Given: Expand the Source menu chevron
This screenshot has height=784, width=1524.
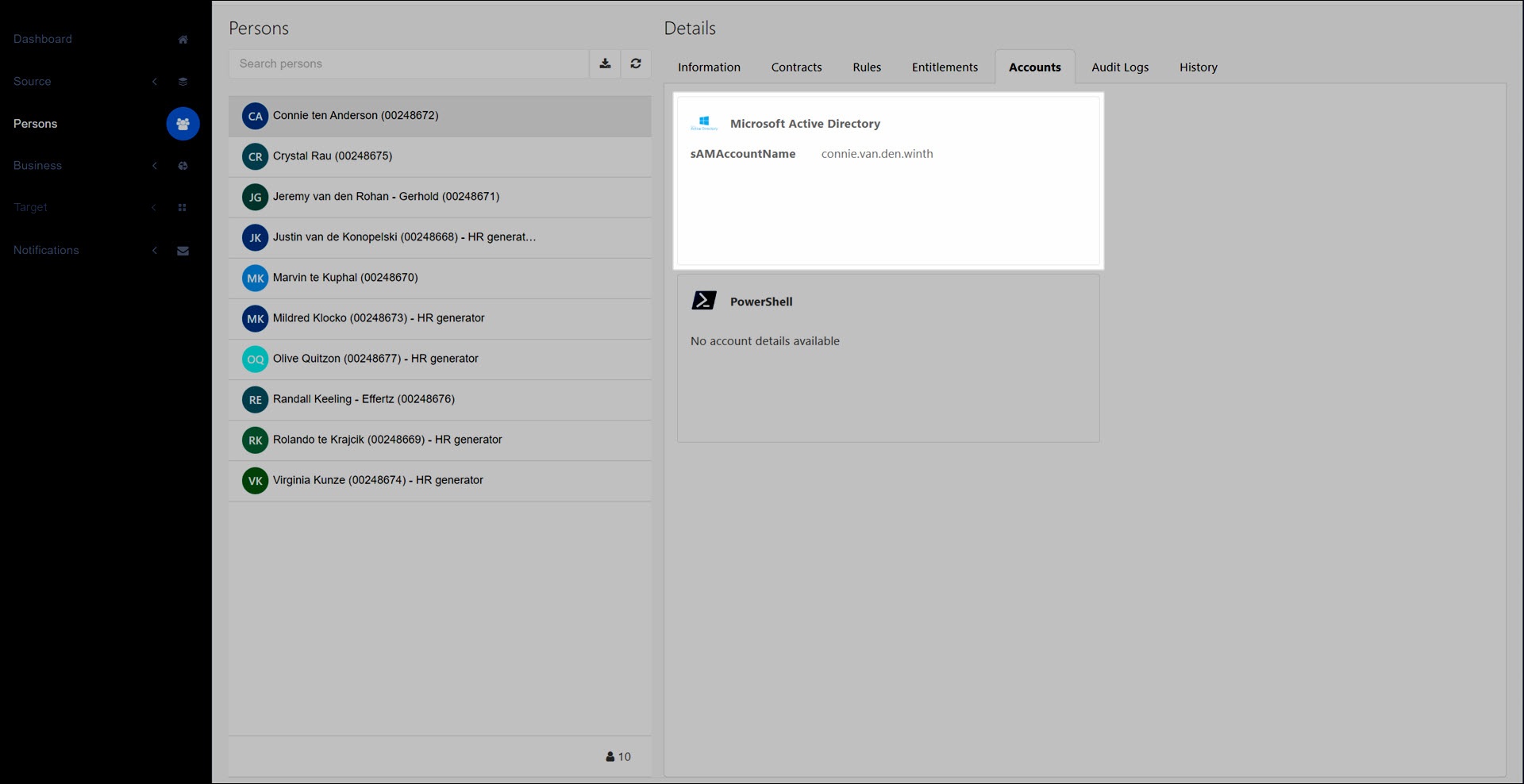Looking at the screenshot, I should [155, 82].
